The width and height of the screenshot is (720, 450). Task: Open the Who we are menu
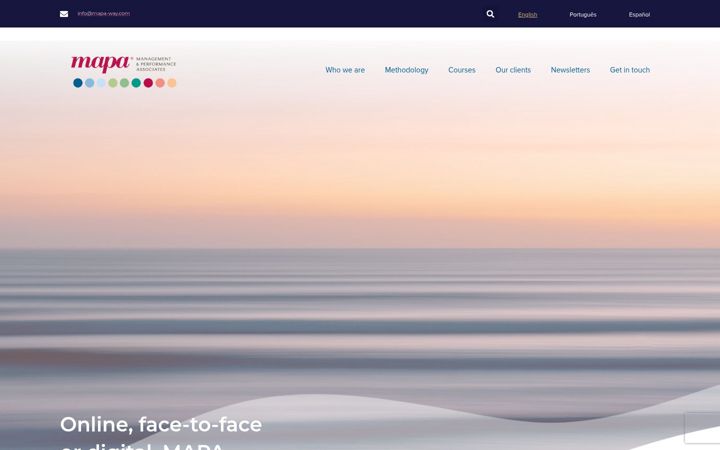345,70
